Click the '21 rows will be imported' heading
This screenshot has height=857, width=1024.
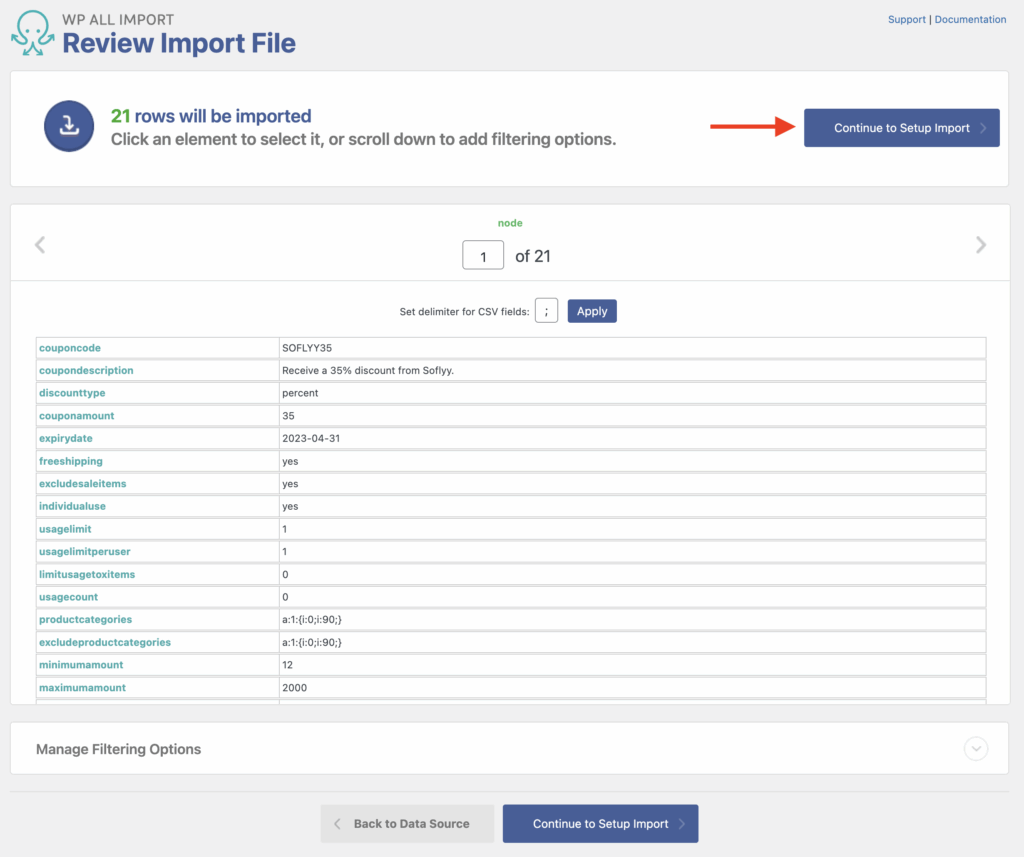pos(211,116)
